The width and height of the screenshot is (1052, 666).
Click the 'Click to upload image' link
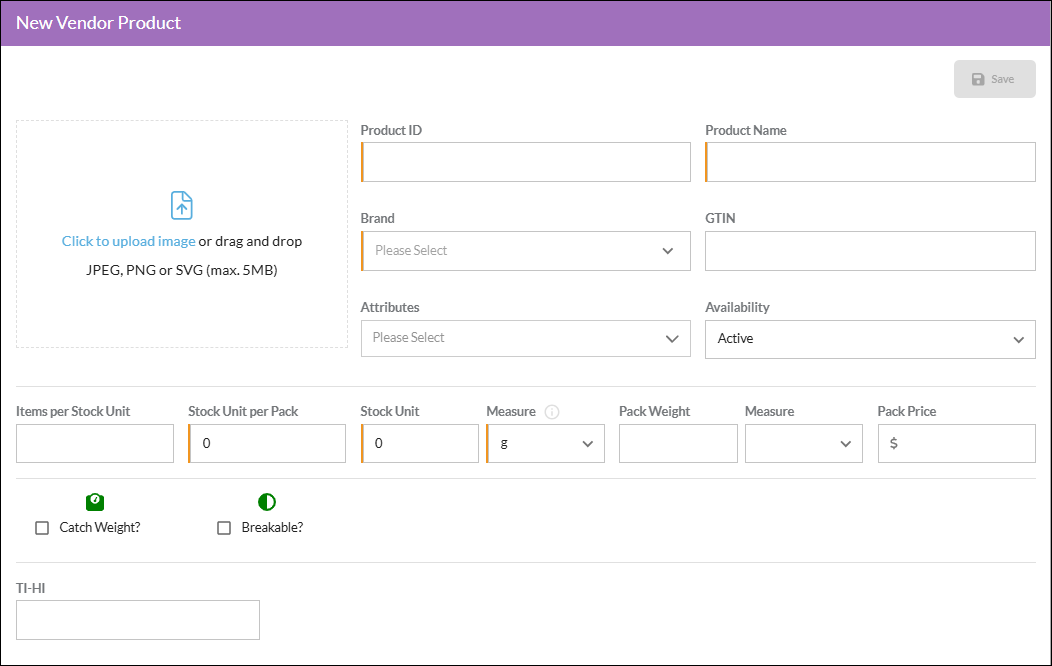pos(128,241)
